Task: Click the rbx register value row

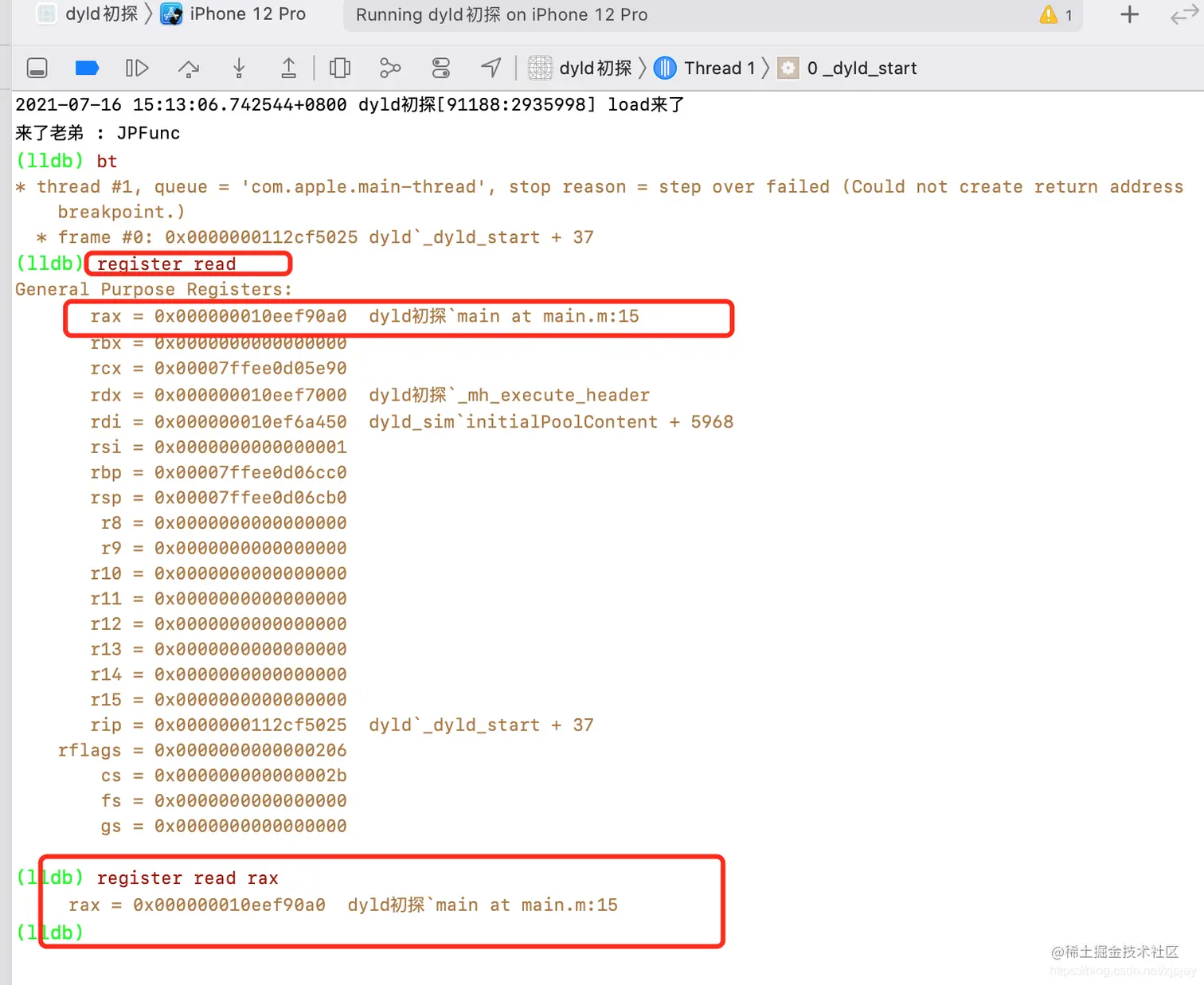Action: [x=218, y=343]
